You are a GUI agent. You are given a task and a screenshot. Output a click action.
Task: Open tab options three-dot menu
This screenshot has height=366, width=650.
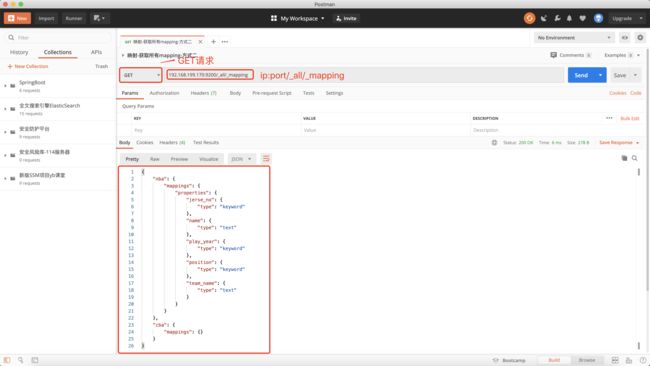point(225,42)
